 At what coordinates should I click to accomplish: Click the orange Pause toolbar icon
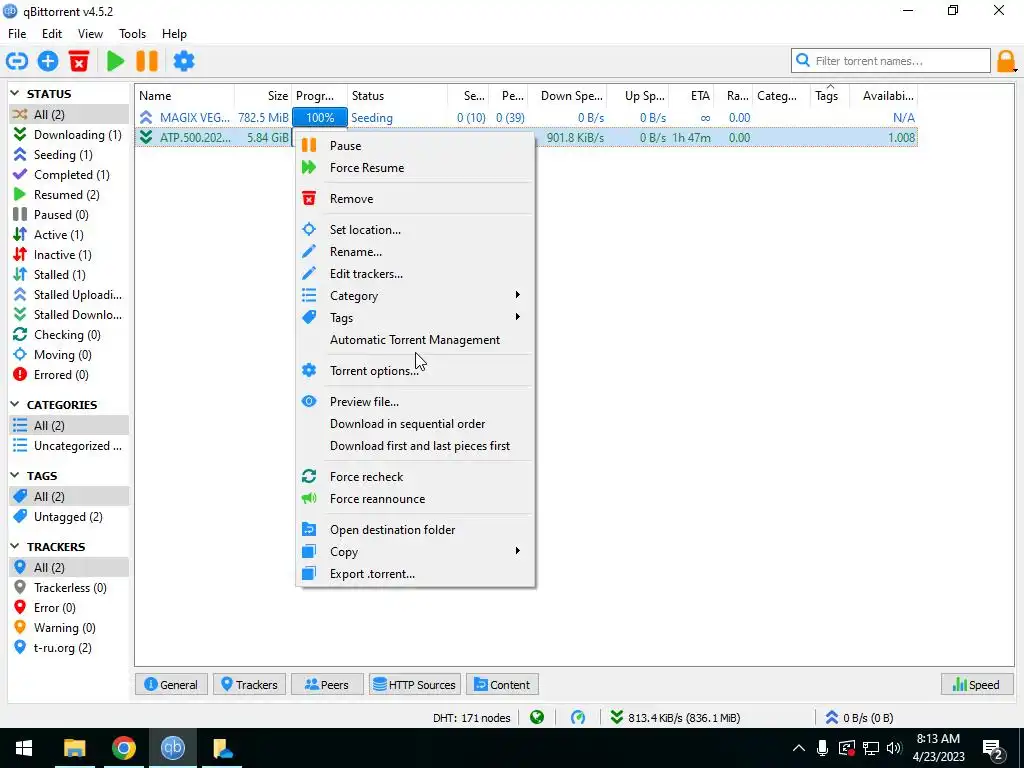147,61
